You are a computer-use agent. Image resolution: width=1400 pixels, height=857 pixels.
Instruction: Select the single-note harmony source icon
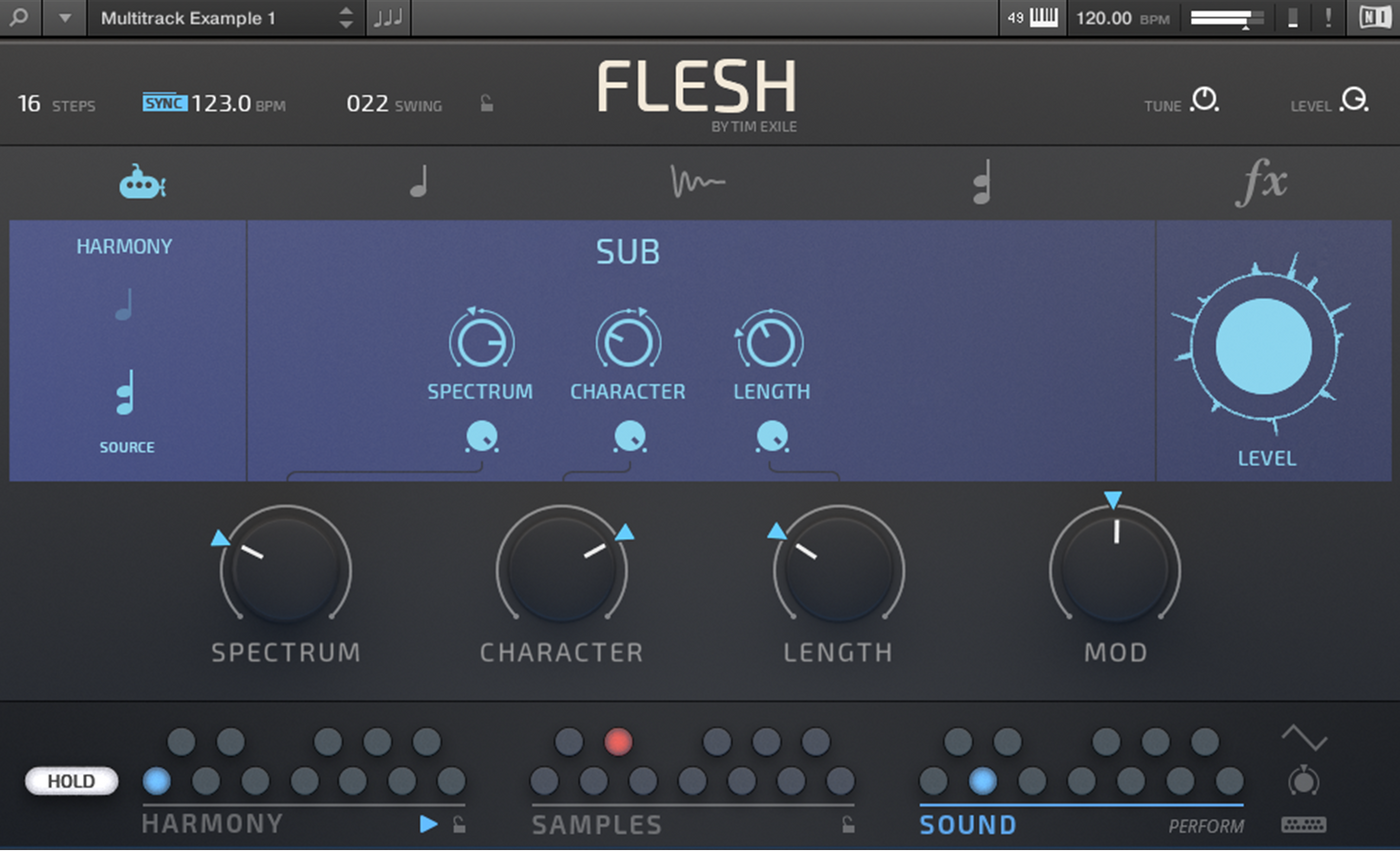pyautogui.click(x=124, y=305)
